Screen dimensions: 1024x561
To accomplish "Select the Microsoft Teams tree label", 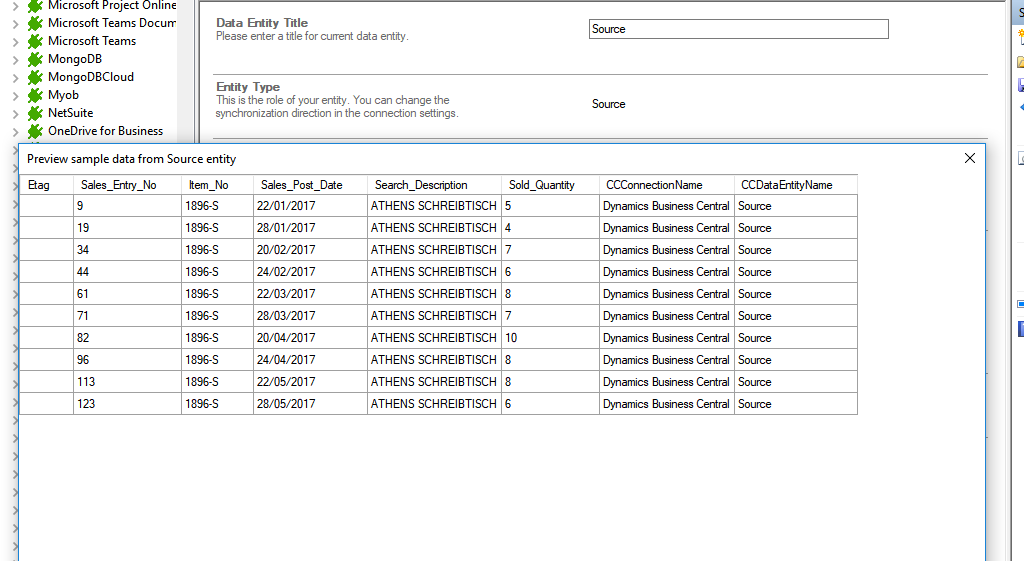I will click(92, 41).
